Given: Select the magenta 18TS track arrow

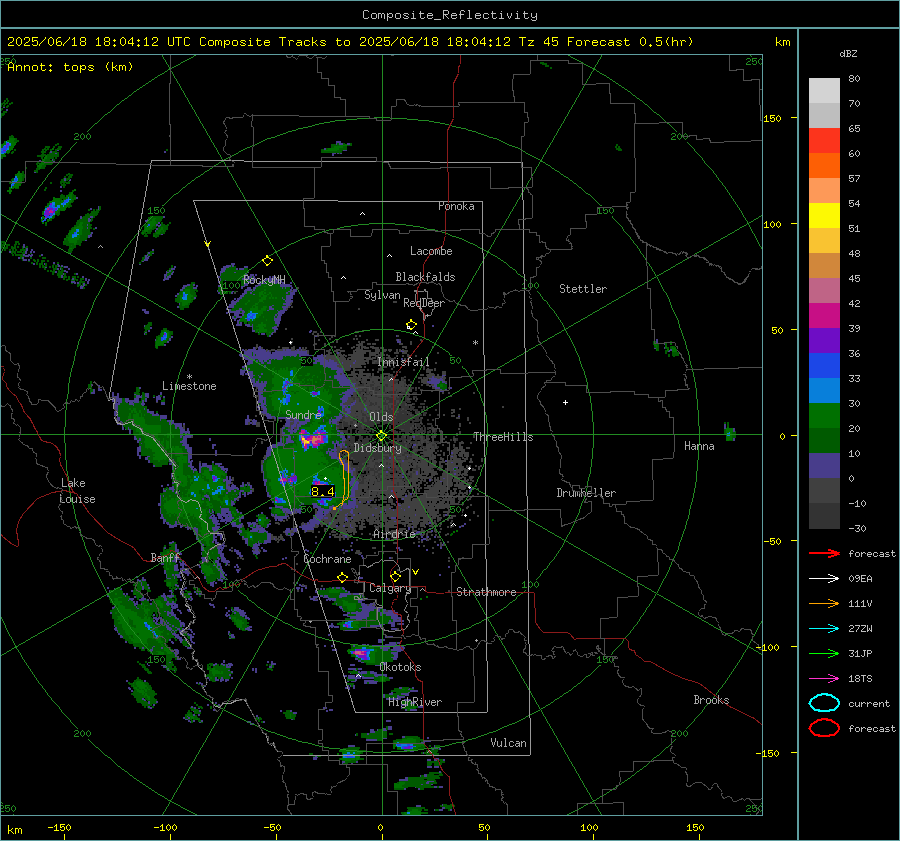Looking at the screenshot, I should (824, 679).
